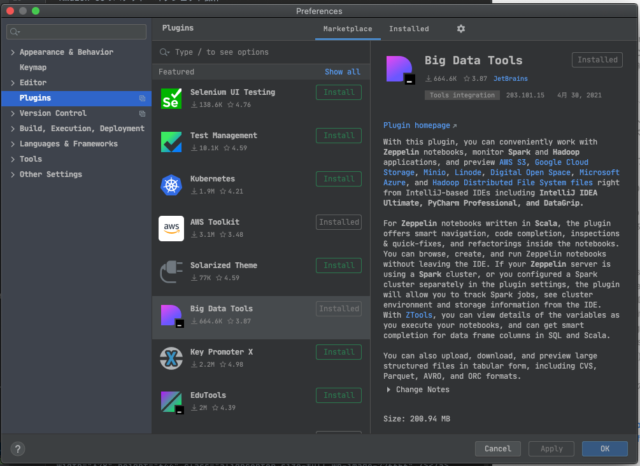This screenshot has width=640, height=466.
Task: Expand the Change Notes disclosure triangle
Action: tap(388, 390)
